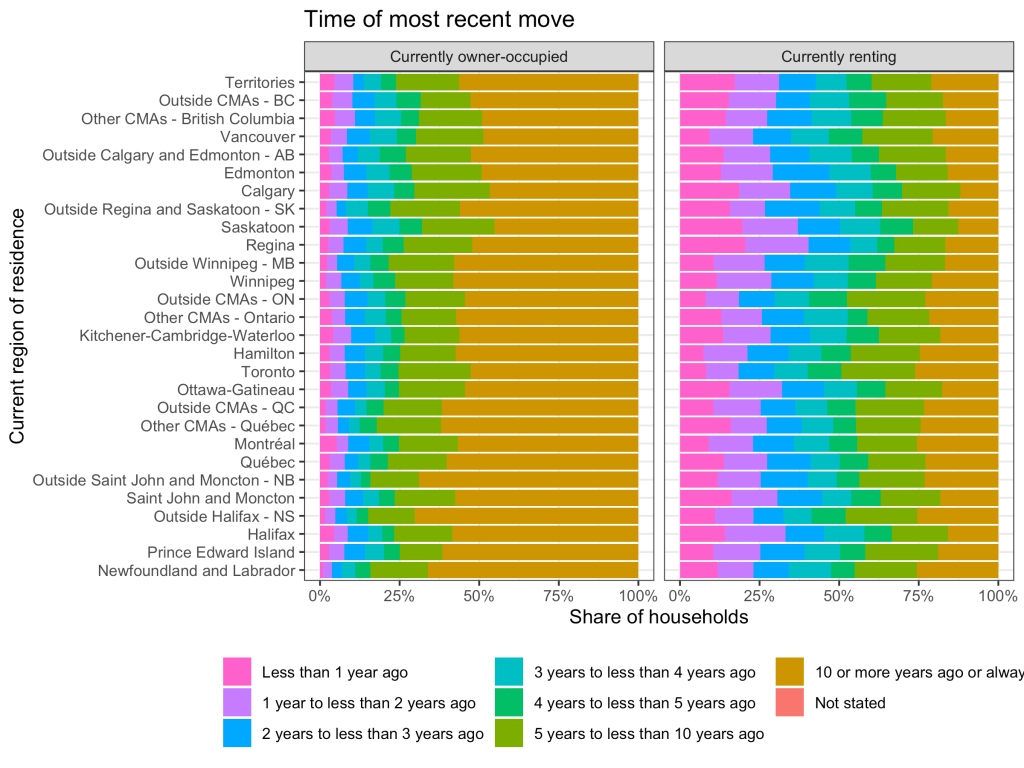1024x768 pixels.
Task: Click the 'Share of households' x-axis title
Action: click(x=658, y=618)
